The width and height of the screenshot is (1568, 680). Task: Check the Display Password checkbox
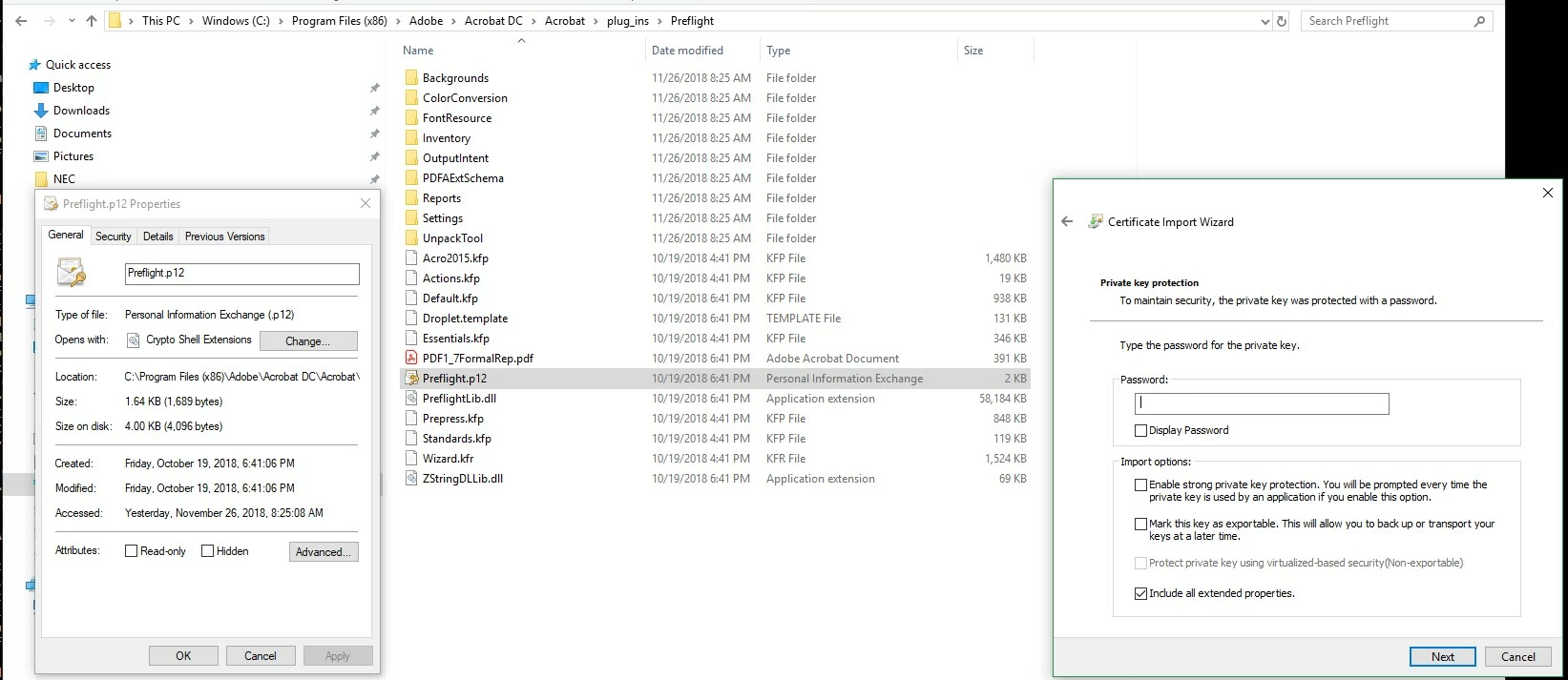(1140, 430)
